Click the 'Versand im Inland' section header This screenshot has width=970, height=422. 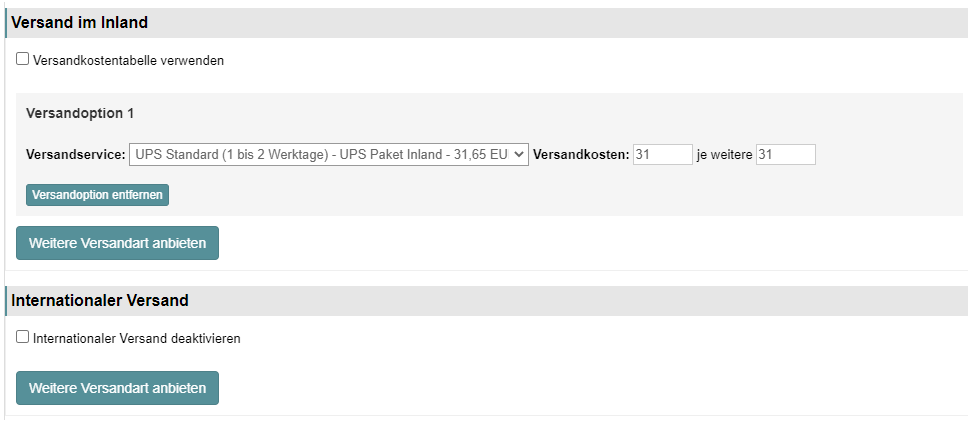(80, 23)
